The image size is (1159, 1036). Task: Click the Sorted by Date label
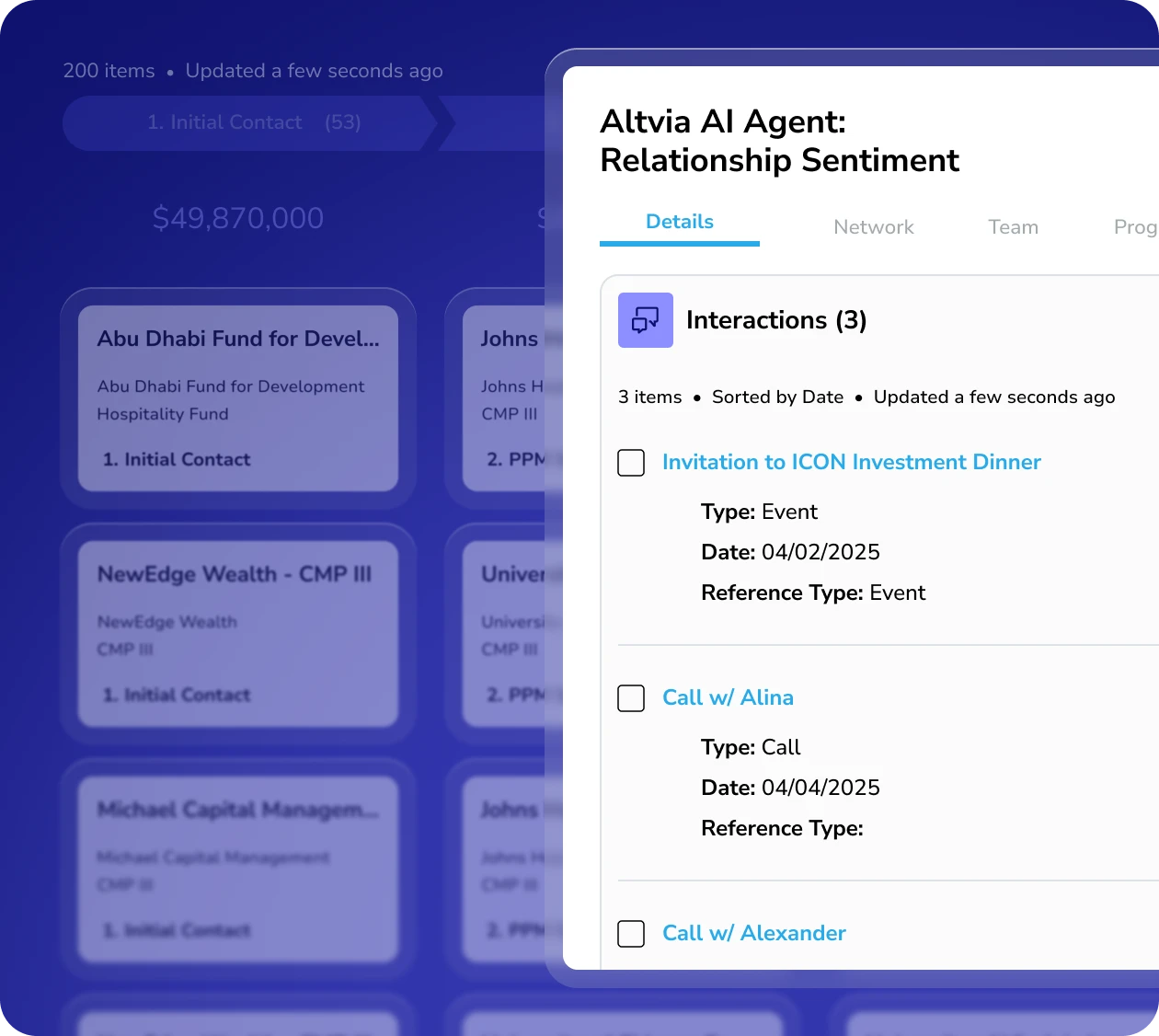(777, 397)
